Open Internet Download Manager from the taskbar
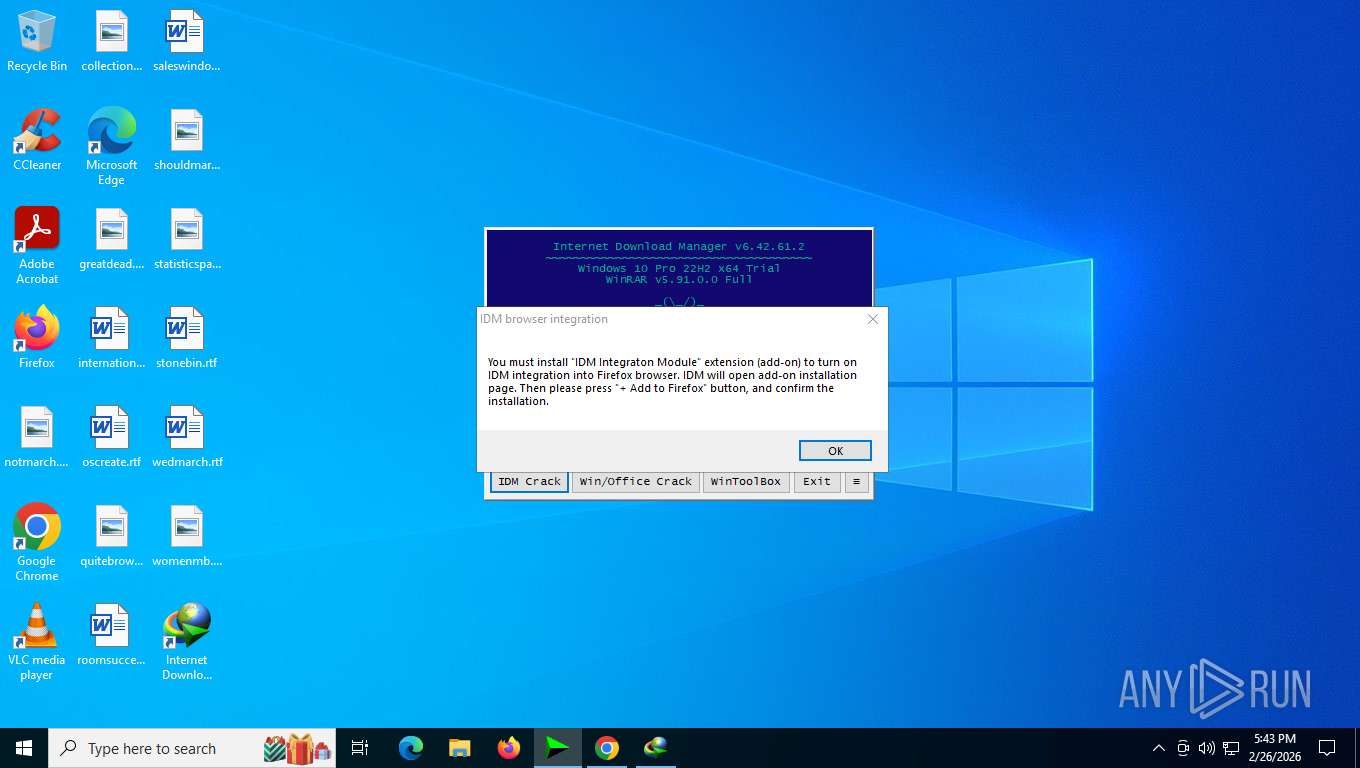Viewport: 1360px width, 768px height. click(x=656, y=748)
